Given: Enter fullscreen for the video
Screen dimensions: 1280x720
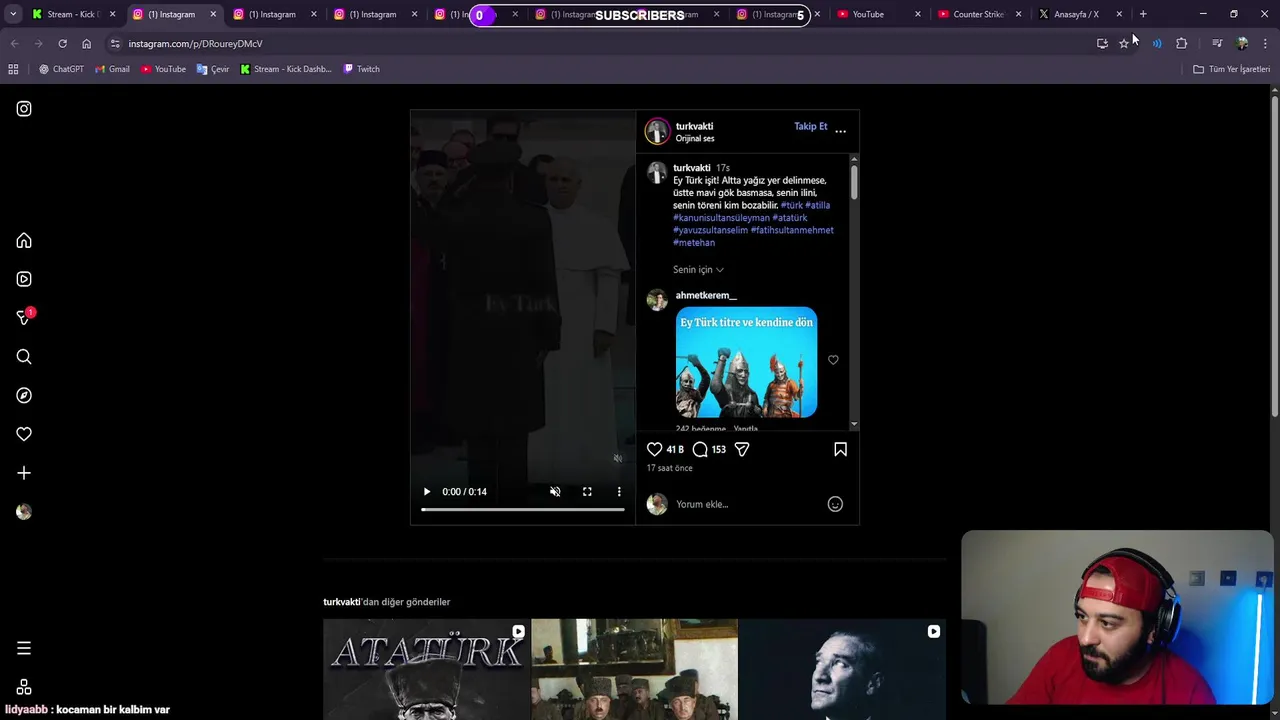Looking at the screenshot, I should point(587,492).
